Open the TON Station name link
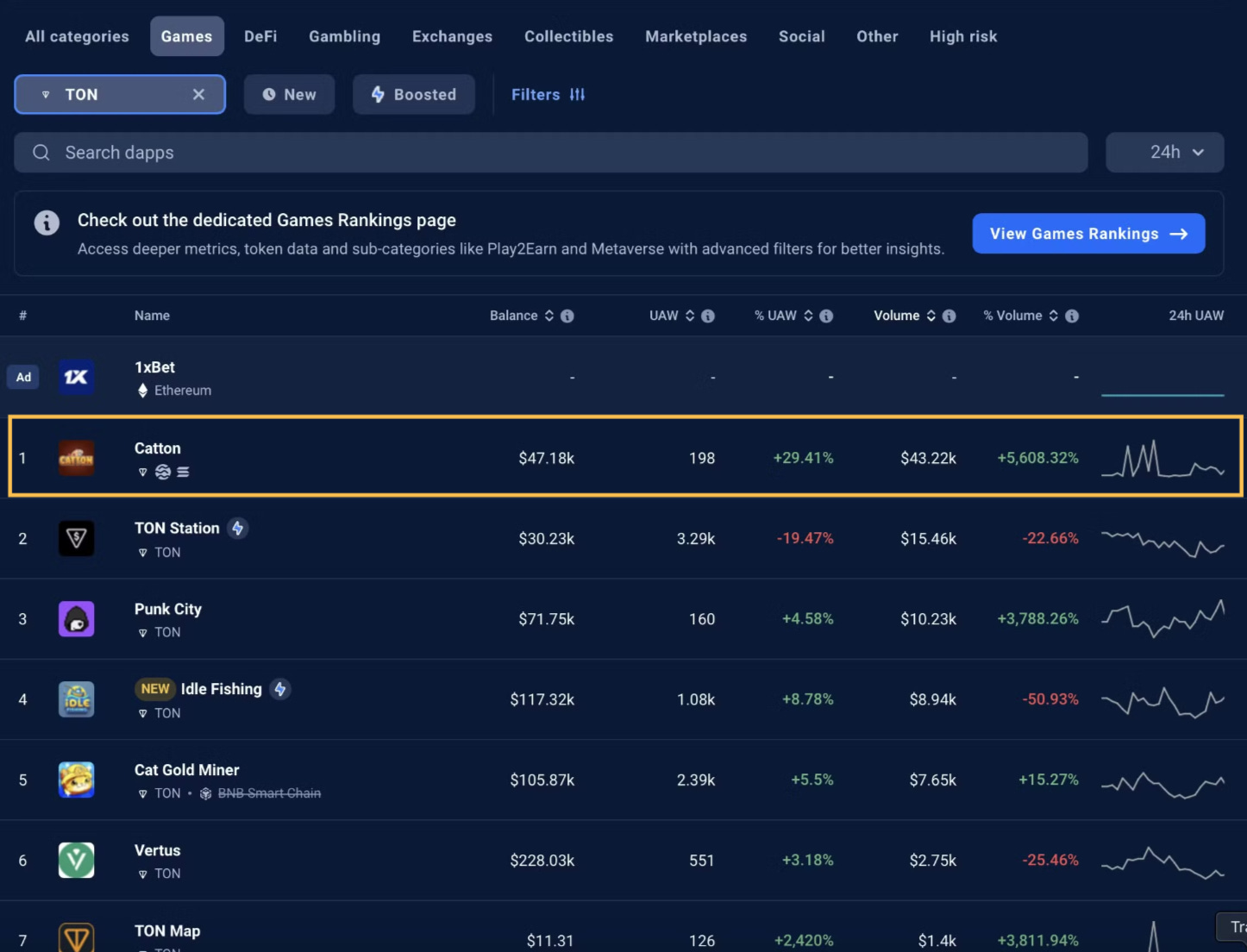This screenshot has height=952, width=1247. point(177,528)
